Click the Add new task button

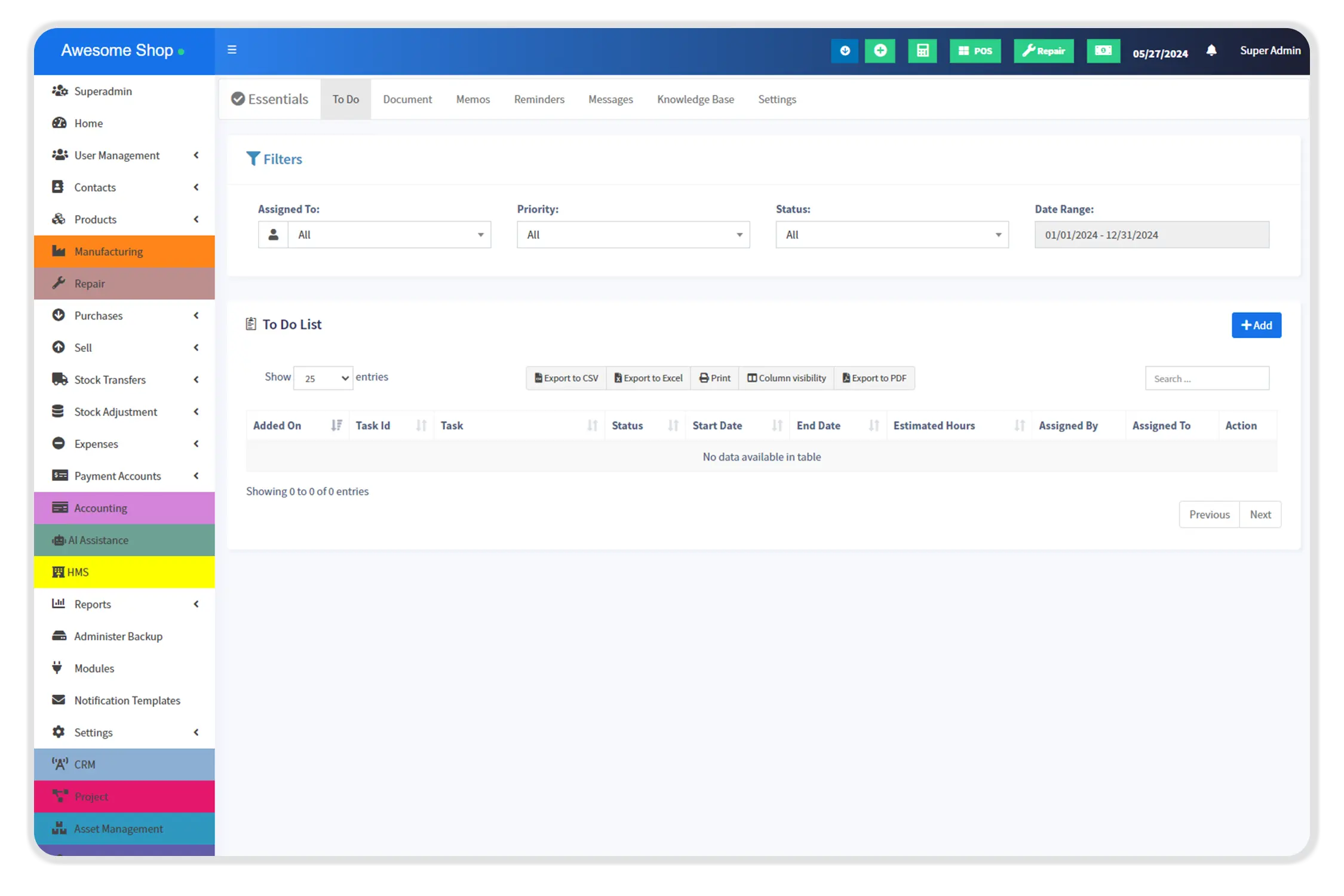click(x=1256, y=324)
